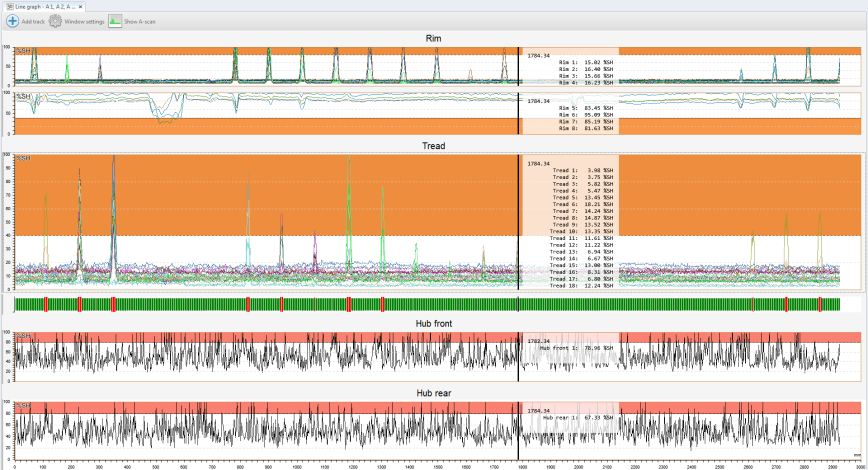Image resolution: width=868 pixels, height=470 pixels.
Task: Click the Window settings text label
Action: point(84,22)
